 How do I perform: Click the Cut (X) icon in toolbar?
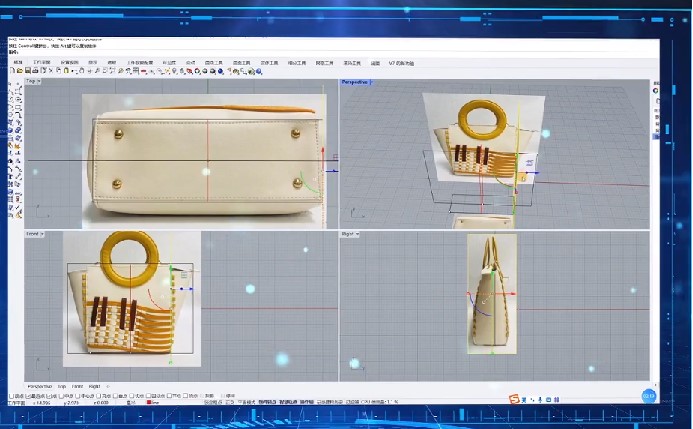point(51,71)
